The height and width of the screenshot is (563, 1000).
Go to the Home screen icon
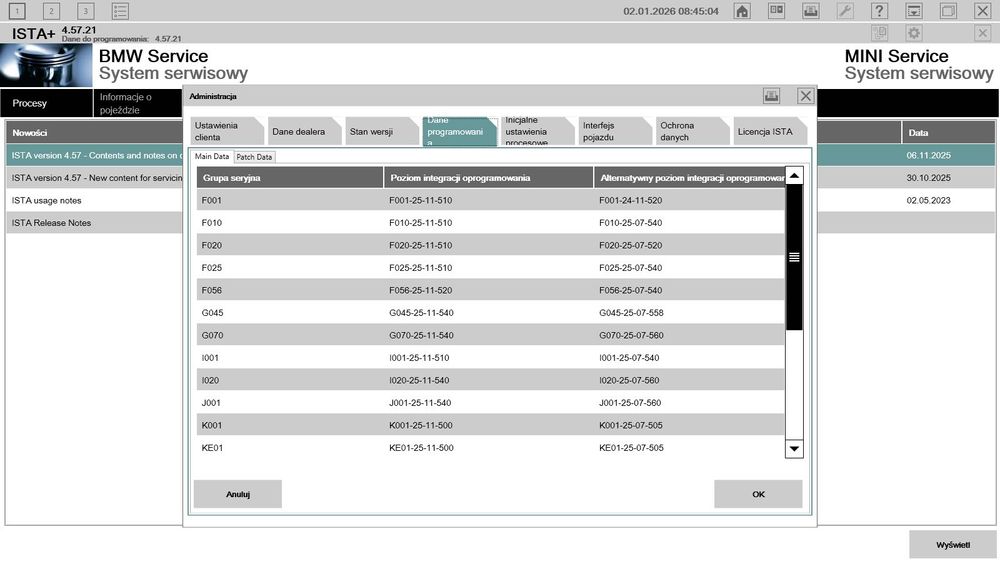coord(742,11)
